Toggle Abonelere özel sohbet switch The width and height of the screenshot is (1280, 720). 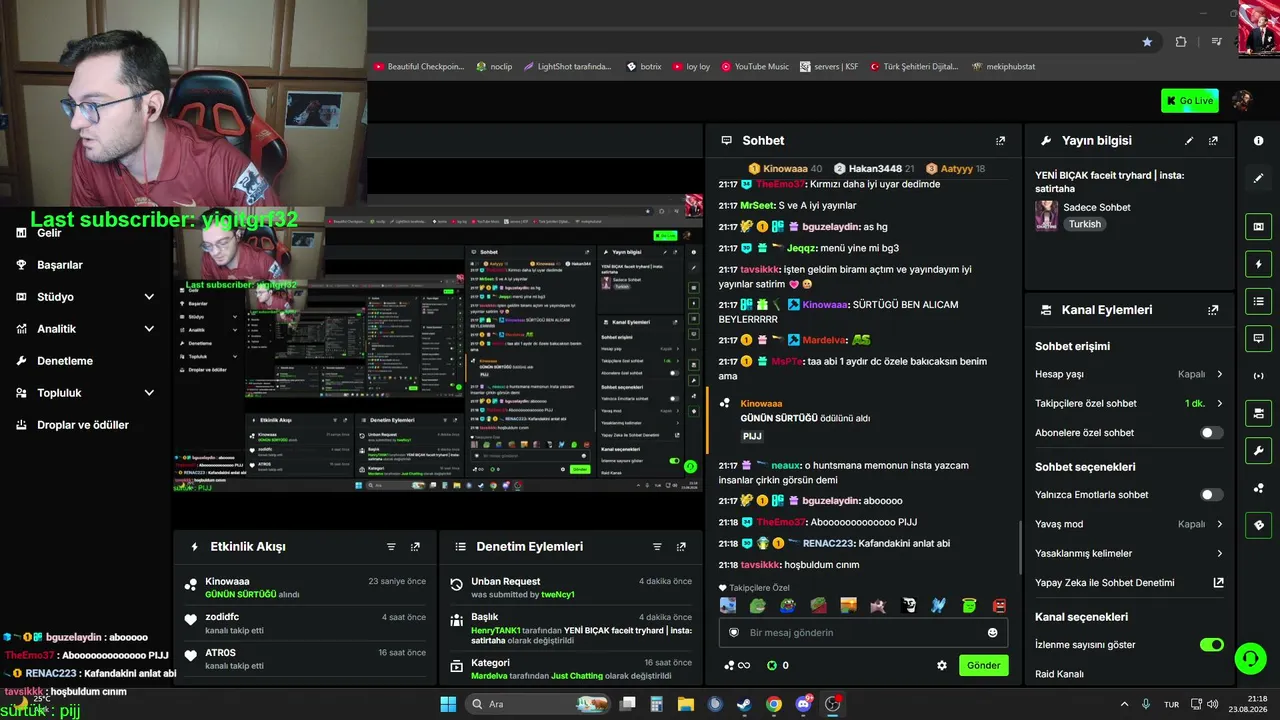[1211, 433]
